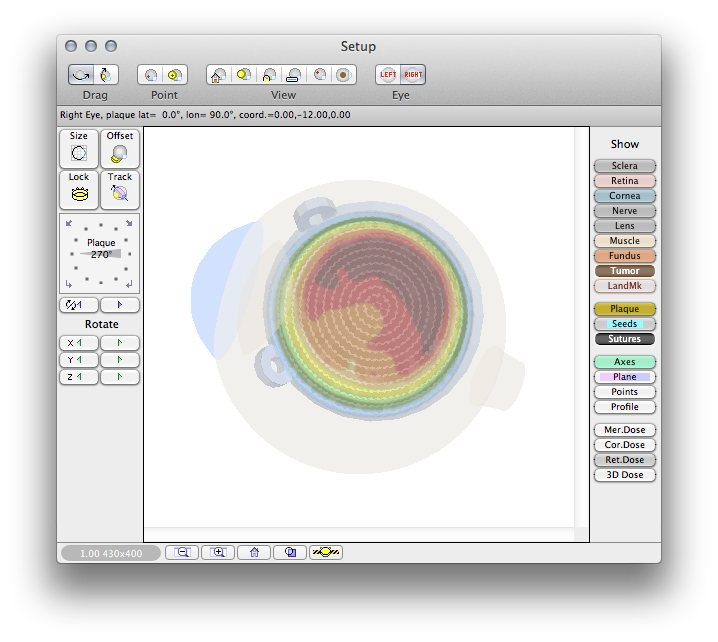Show the Ret.Dose overlay

[x=625, y=460]
